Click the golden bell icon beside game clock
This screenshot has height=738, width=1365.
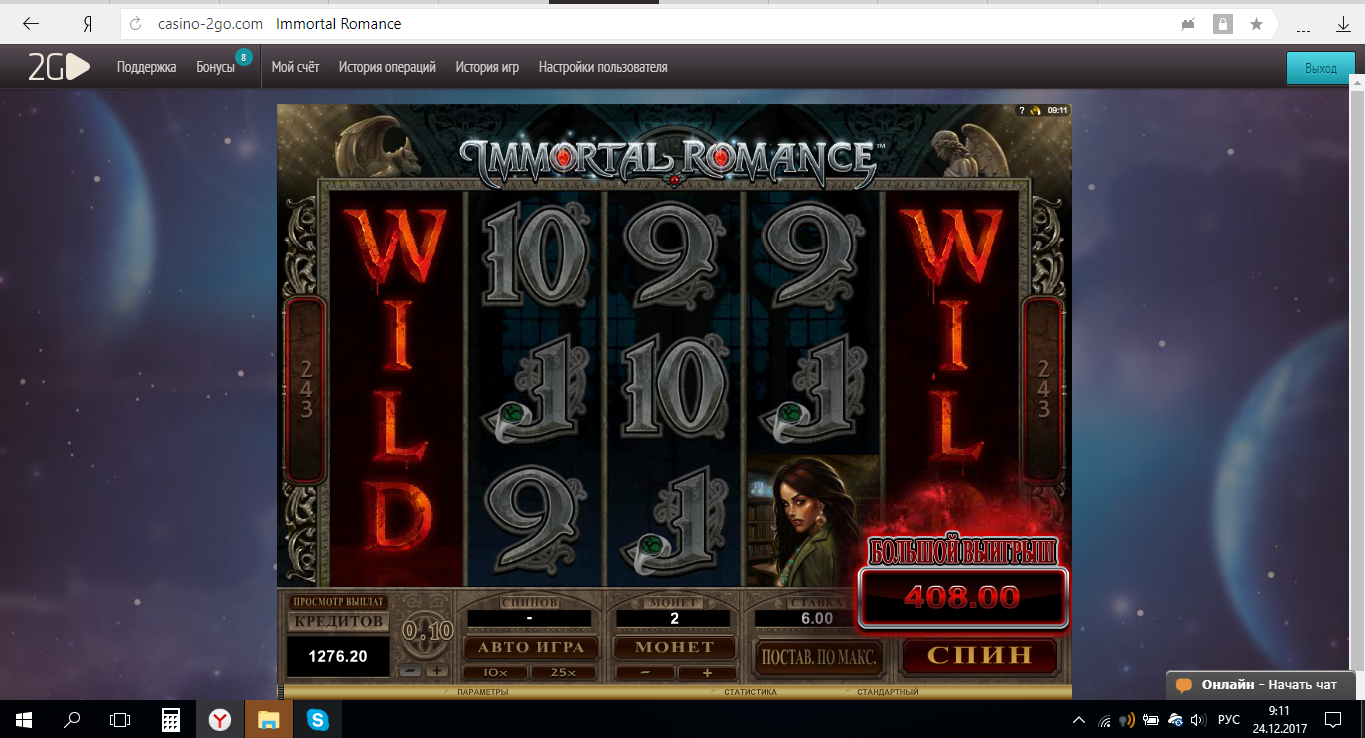point(1036,111)
